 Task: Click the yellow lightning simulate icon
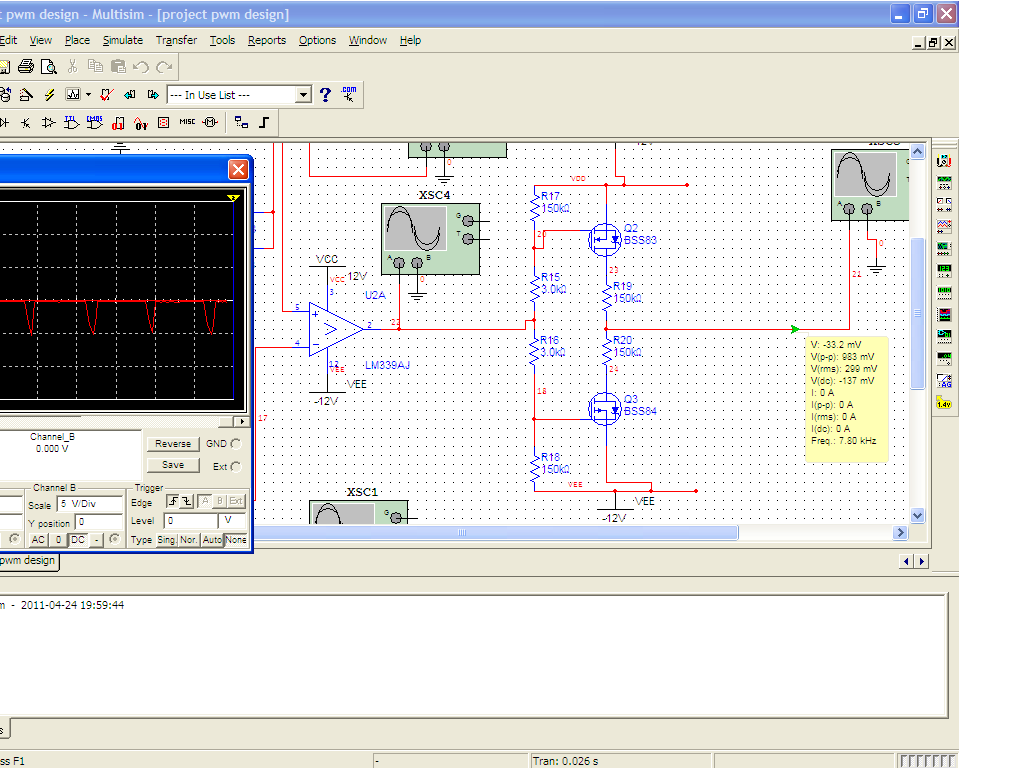(x=50, y=95)
